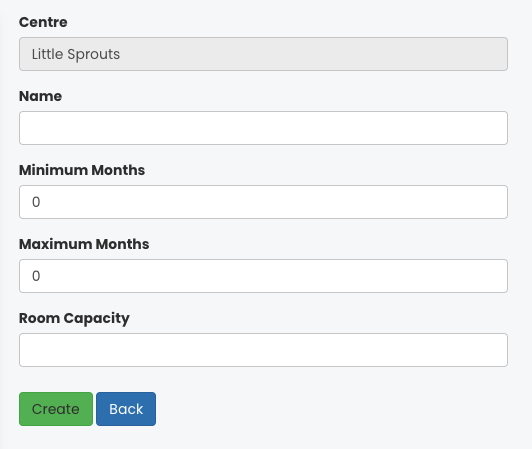
Task: Click the Room Capacity label
Action: [x=74, y=319]
